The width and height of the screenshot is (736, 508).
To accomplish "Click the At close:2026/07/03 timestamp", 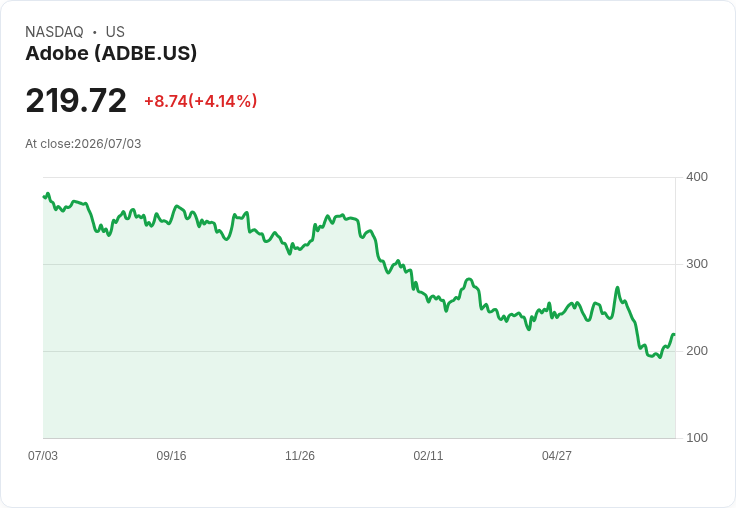I will click(x=83, y=144).
